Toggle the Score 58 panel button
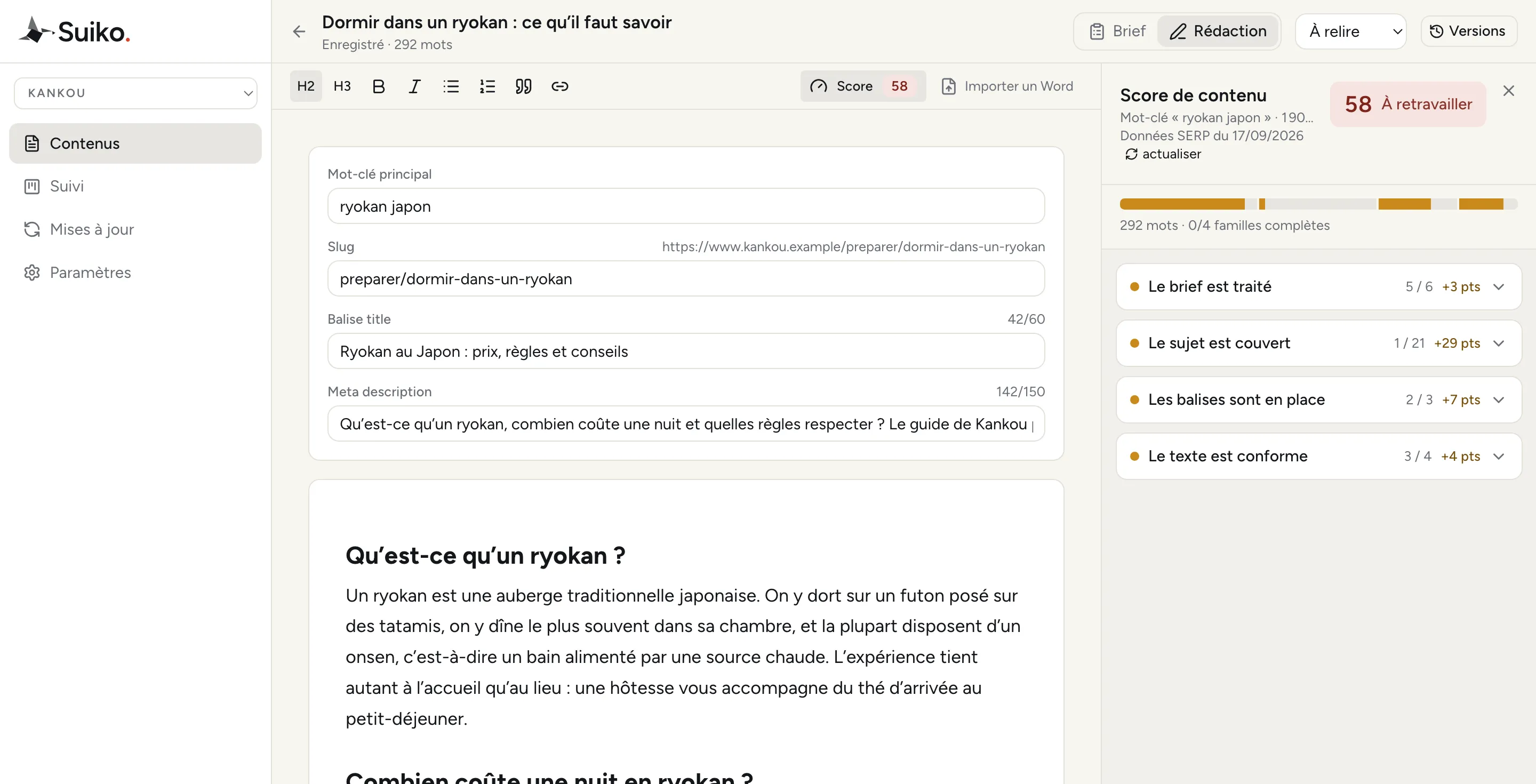The height and width of the screenshot is (784, 1536). (x=863, y=86)
